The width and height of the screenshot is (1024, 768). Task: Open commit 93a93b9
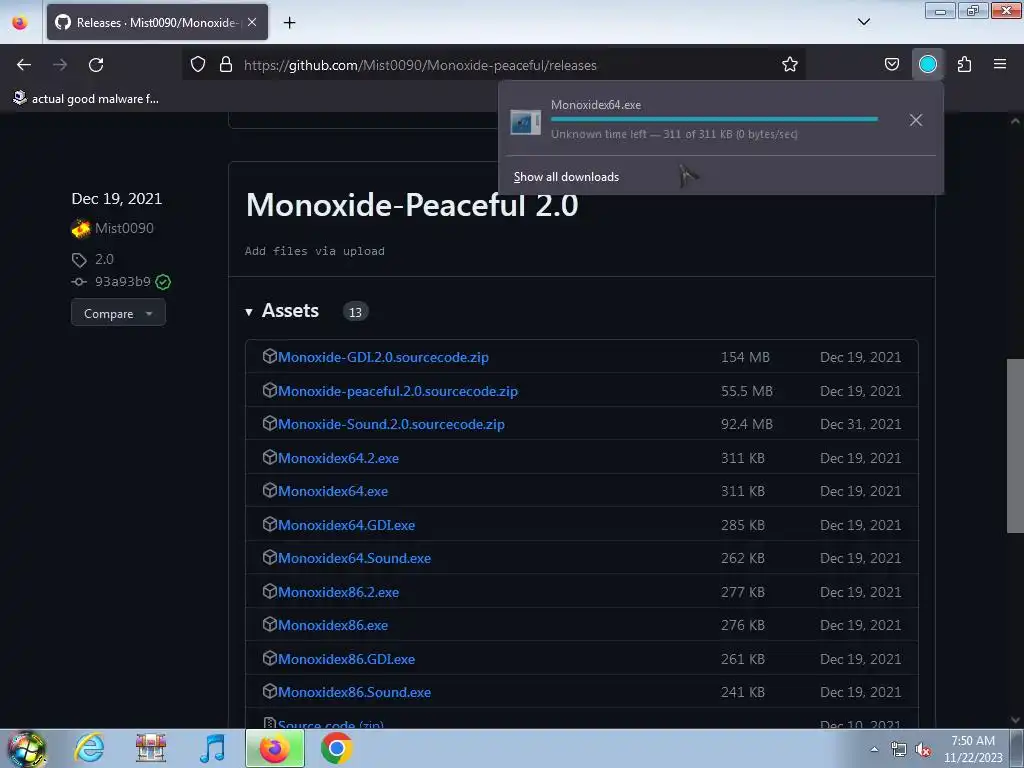[x=123, y=281]
